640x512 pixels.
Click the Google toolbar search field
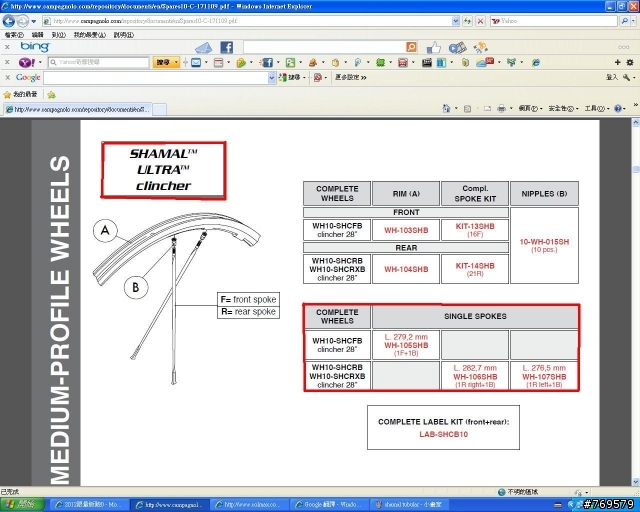(156, 78)
